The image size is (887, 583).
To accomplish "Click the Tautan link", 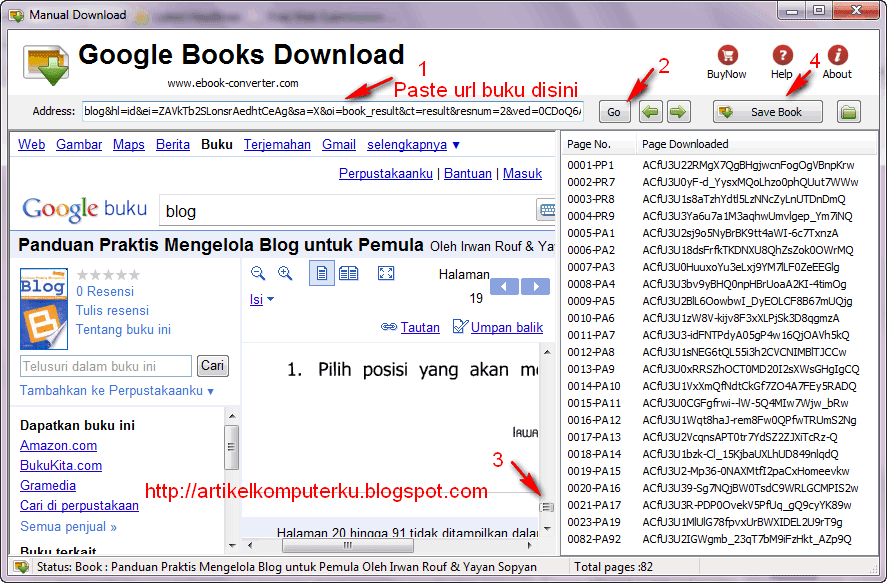I will pos(420,327).
